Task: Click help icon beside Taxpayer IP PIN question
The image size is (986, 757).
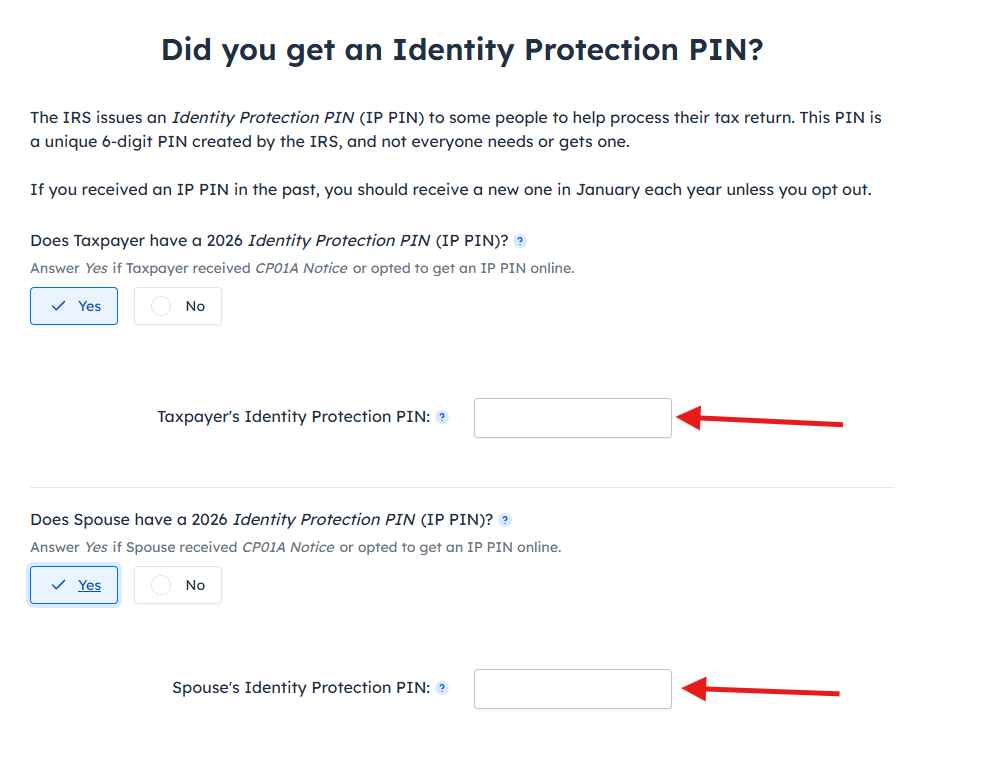Action: (x=520, y=241)
